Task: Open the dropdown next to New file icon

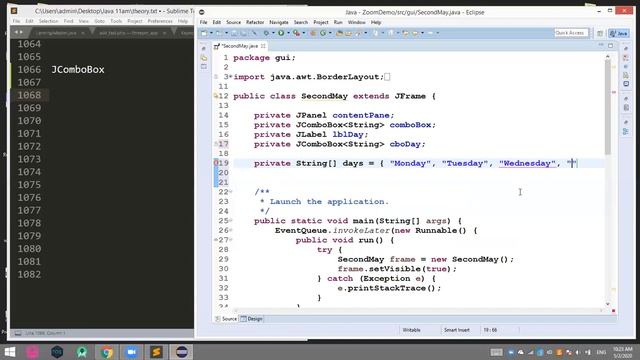Action: tap(211, 33)
